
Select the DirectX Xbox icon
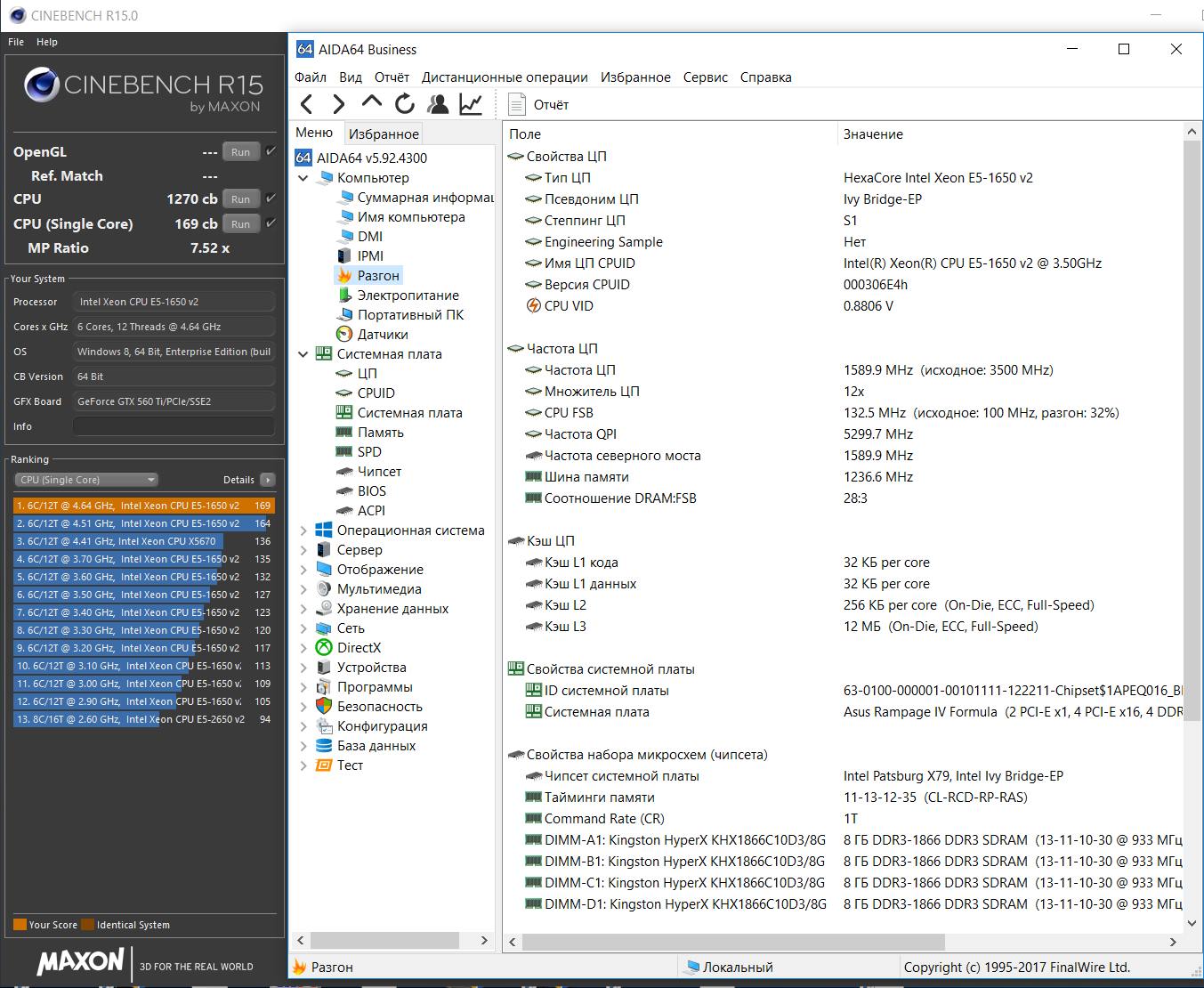(x=324, y=648)
